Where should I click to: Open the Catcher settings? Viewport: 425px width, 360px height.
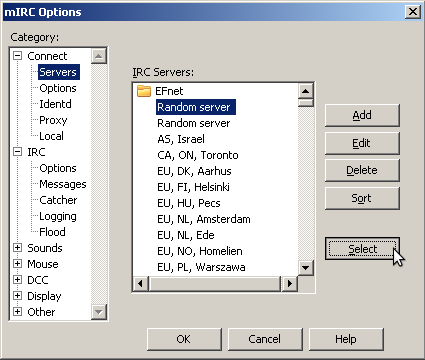coord(58,200)
